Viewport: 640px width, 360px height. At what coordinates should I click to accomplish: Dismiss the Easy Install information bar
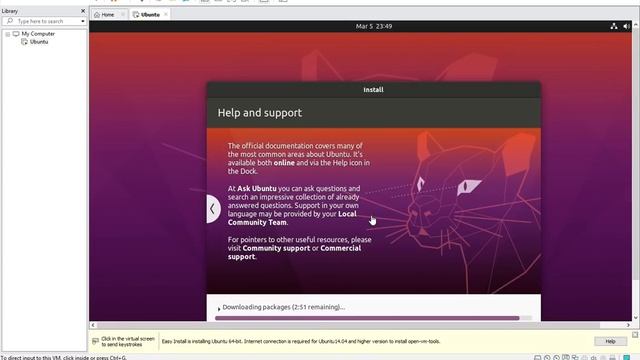635,335
